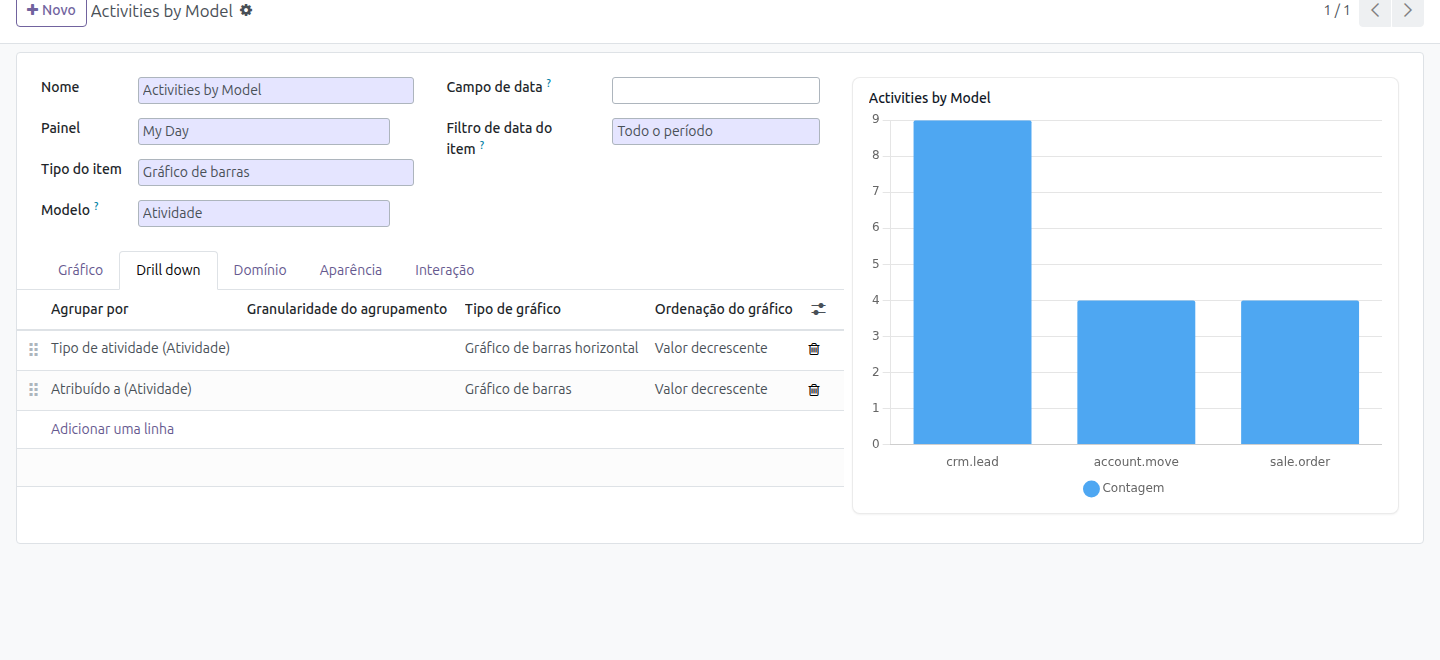
Task: Click Adicionar uma linha link
Action: (112, 429)
